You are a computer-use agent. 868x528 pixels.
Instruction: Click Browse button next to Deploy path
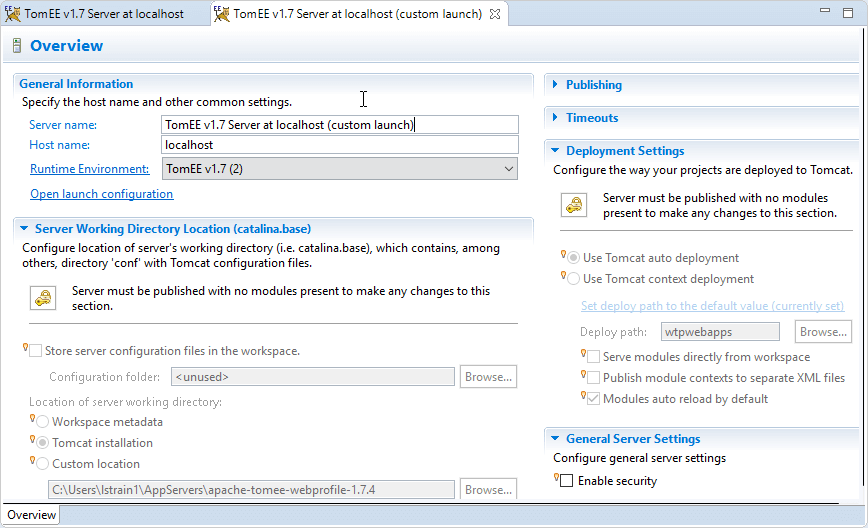pyautogui.click(x=823, y=332)
